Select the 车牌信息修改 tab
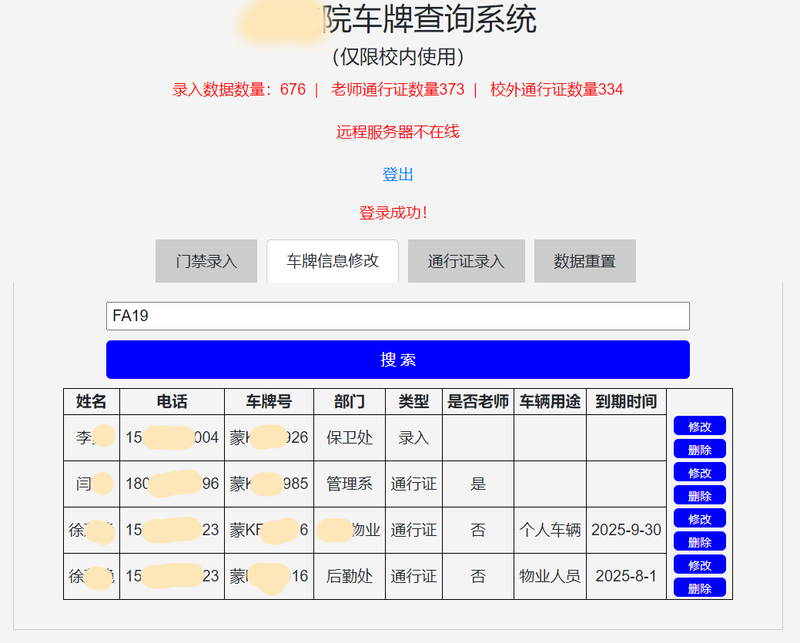The image size is (800, 643). (x=332, y=261)
